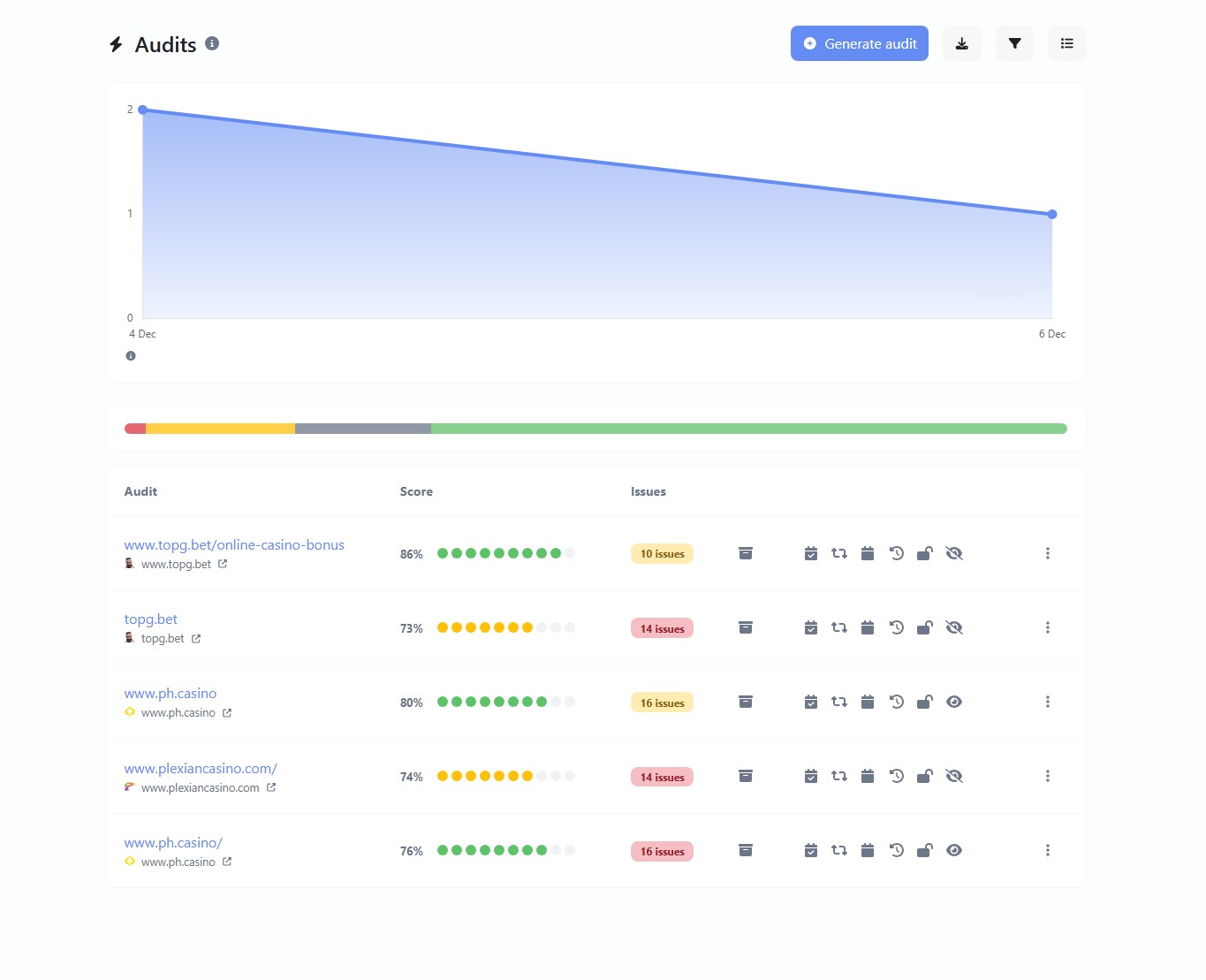Switch to the list view icon
Viewport: 1206px width, 980px height.
1066,43
